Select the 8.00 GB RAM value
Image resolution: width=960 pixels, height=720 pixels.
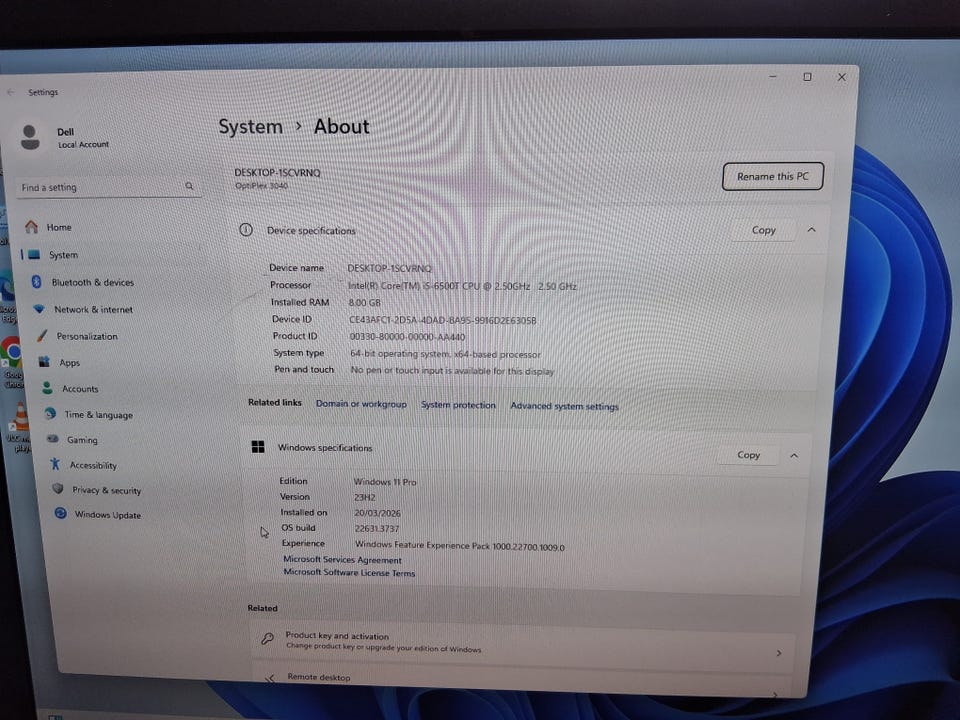point(364,302)
